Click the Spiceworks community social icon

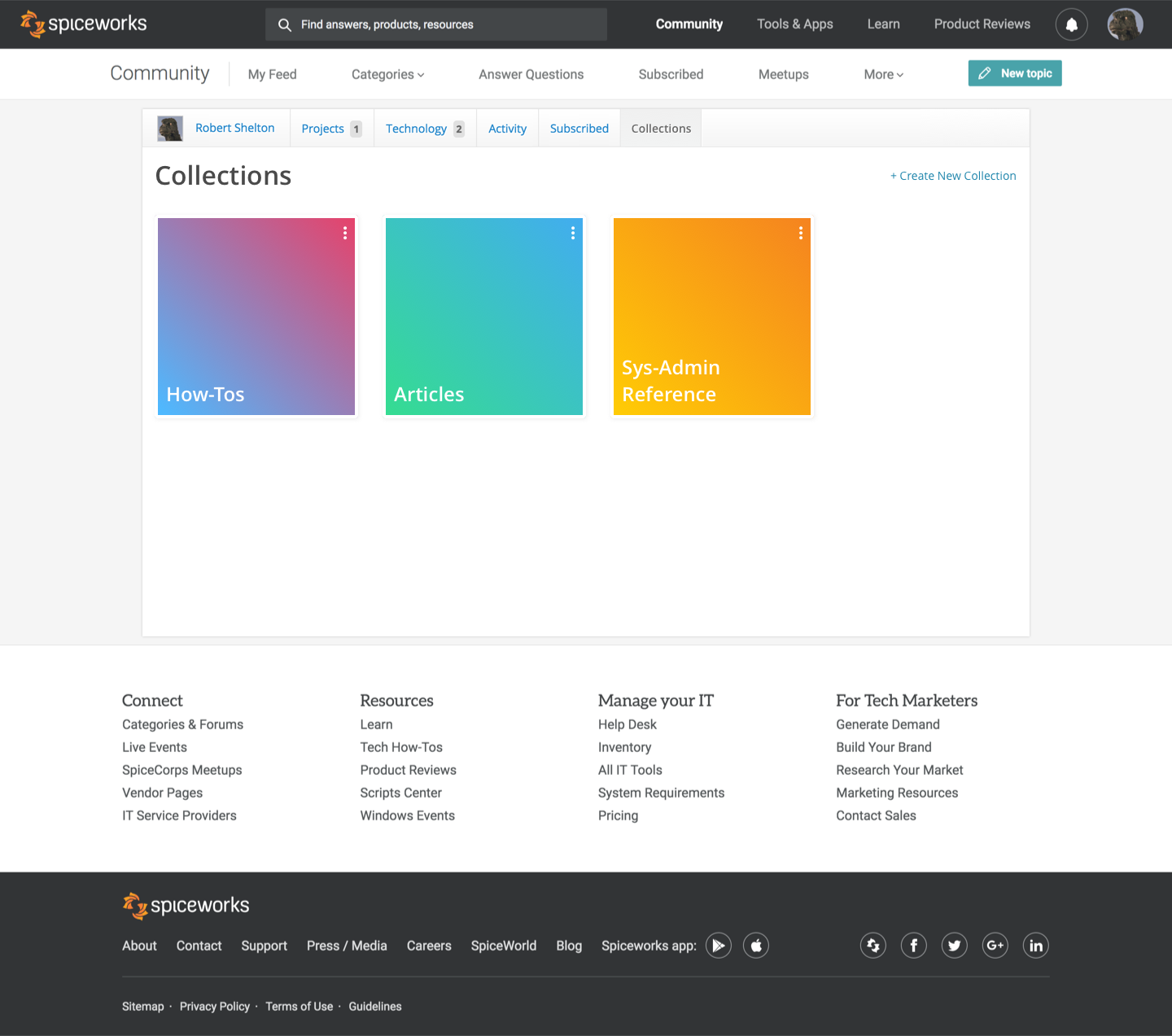point(873,946)
